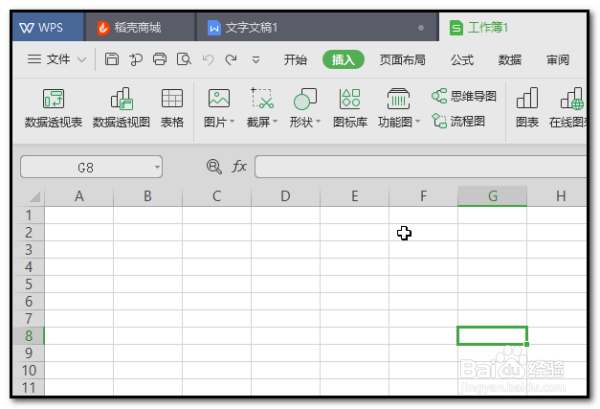
Task: Select the 插入 ribbon tab
Action: [x=343, y=60]
